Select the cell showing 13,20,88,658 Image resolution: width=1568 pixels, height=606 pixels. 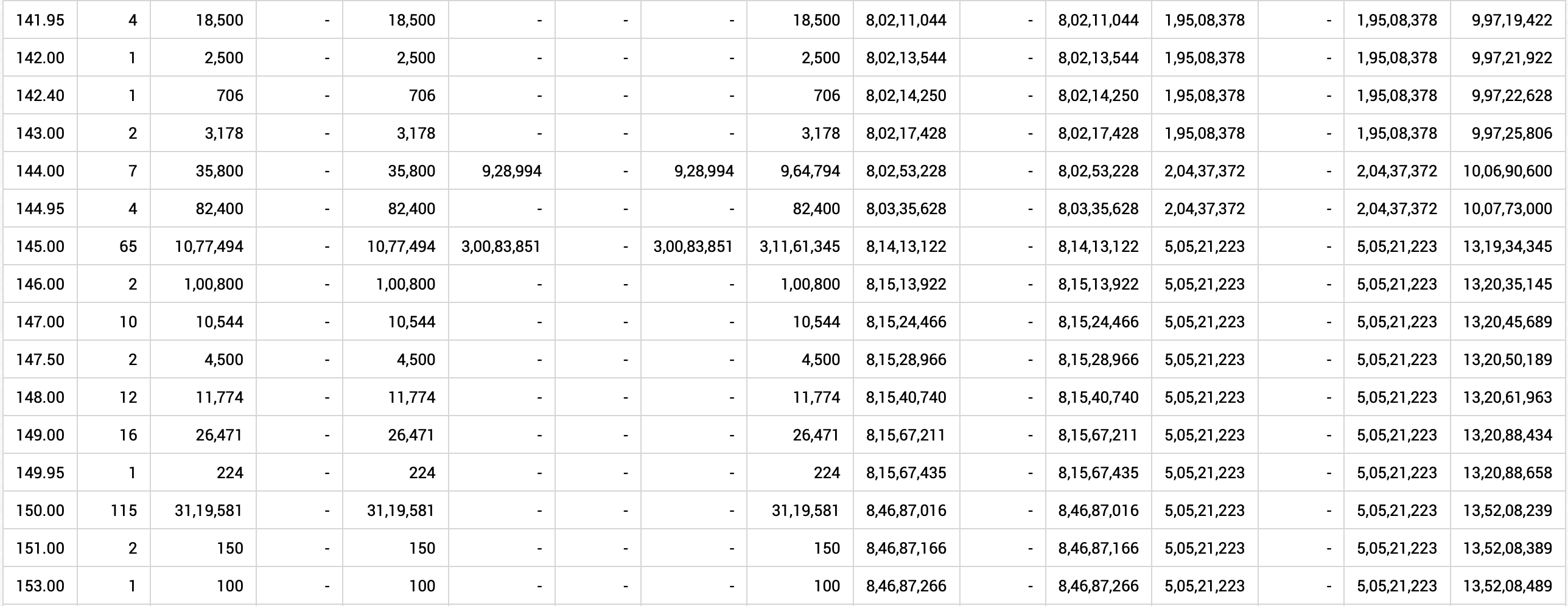pos(1507,473)
